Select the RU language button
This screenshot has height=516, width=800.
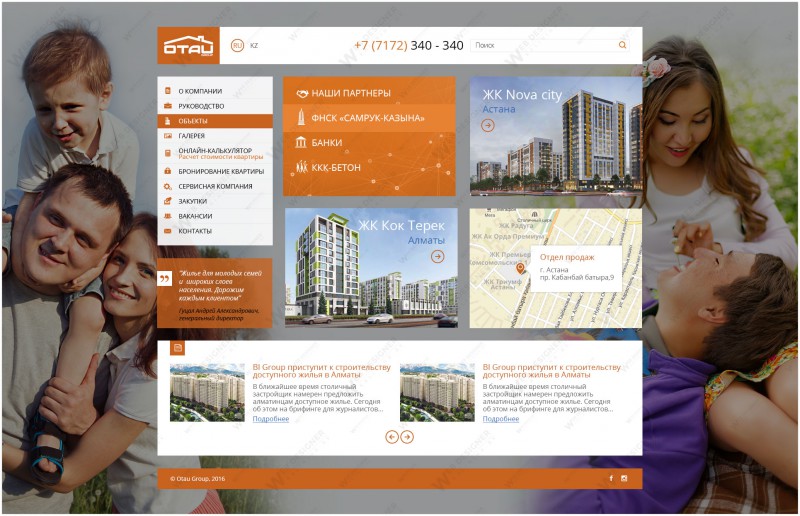pos(237,45)
